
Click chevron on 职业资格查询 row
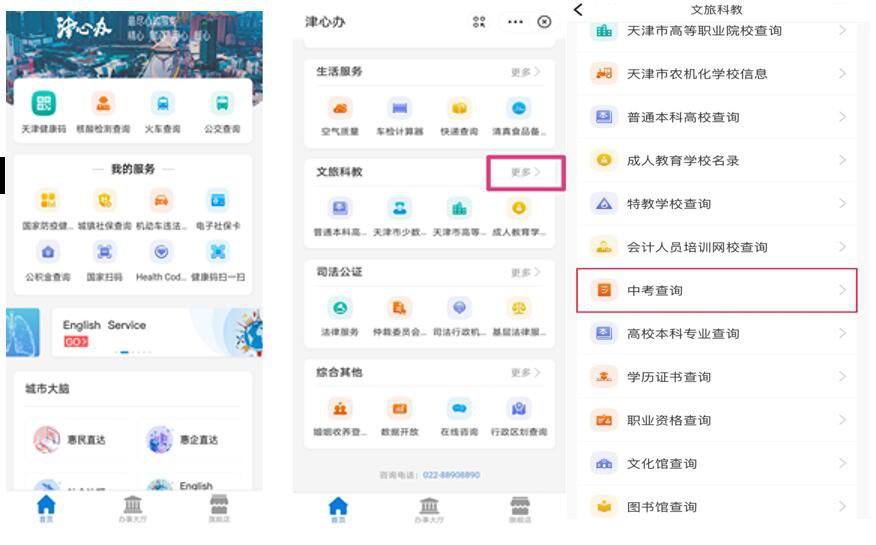[842, 420]
